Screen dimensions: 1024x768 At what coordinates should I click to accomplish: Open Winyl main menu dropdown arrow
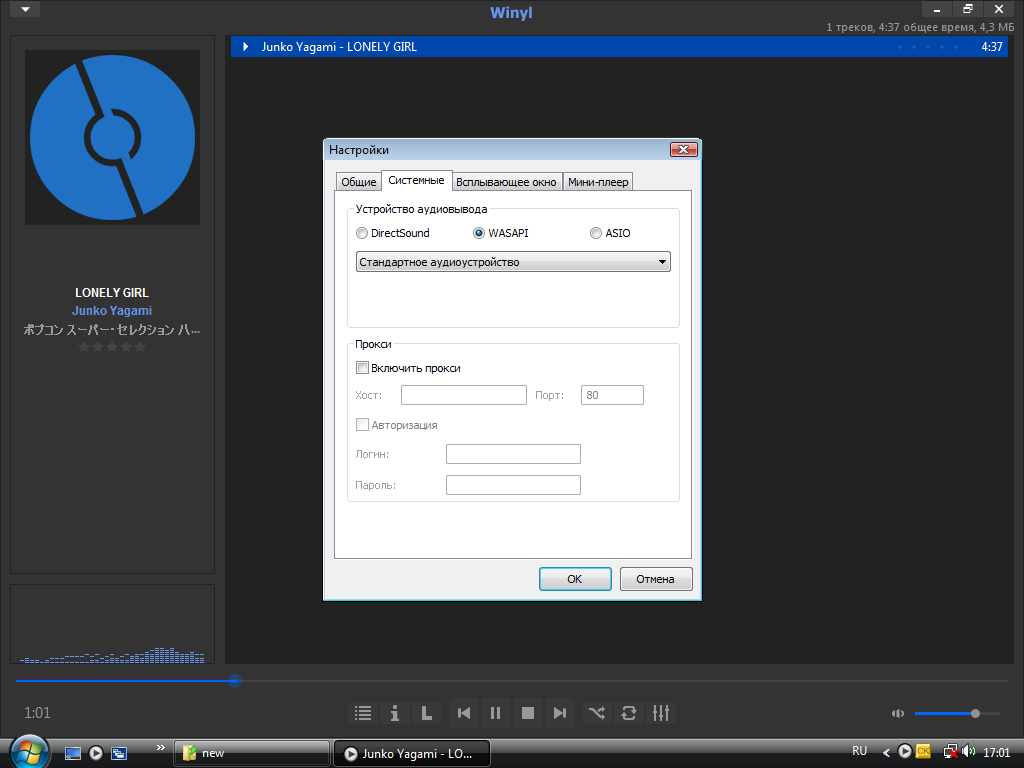25,9
